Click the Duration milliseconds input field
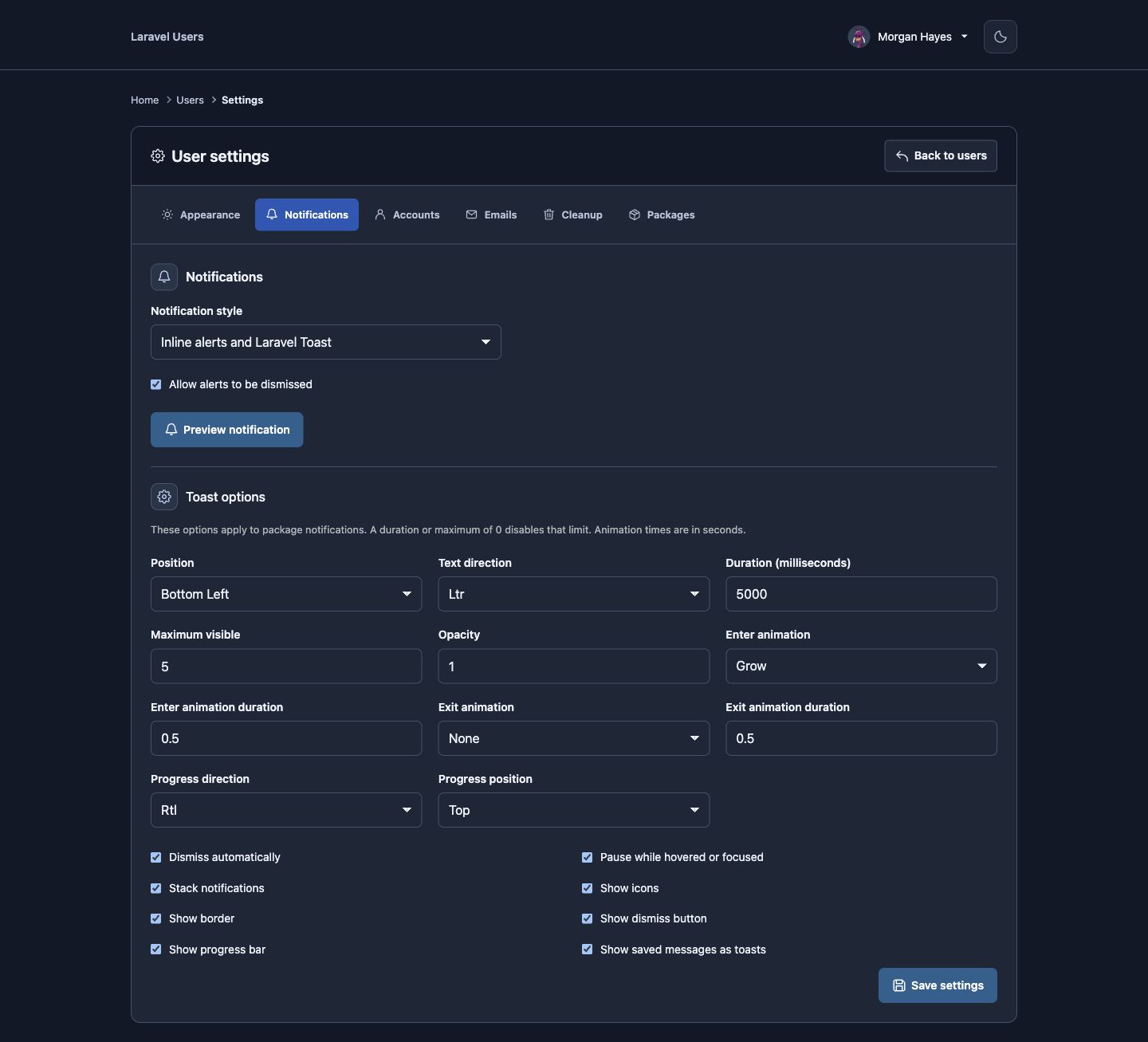This screenshot has height=1042, width=1148. [861, 594]
